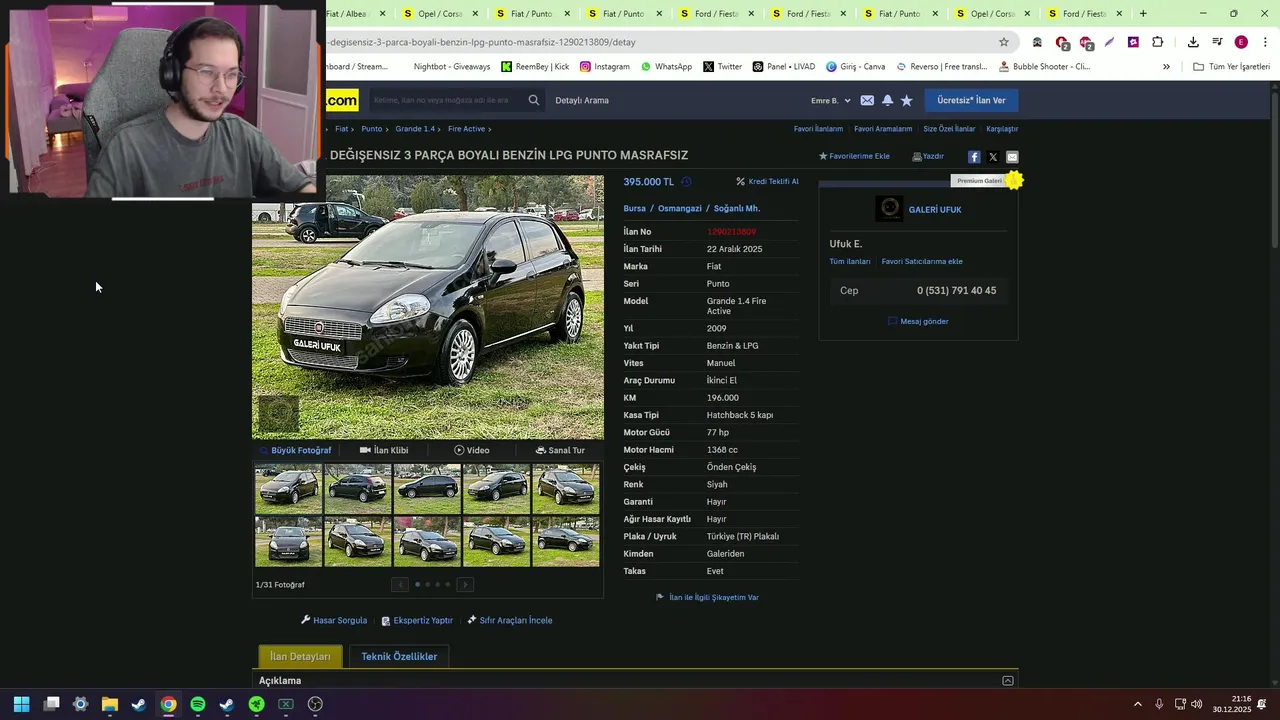Open Büyük Fotoğraf view
This screenshot has width=1280, height=720.
pyautogui.click(x=295, y=450)
